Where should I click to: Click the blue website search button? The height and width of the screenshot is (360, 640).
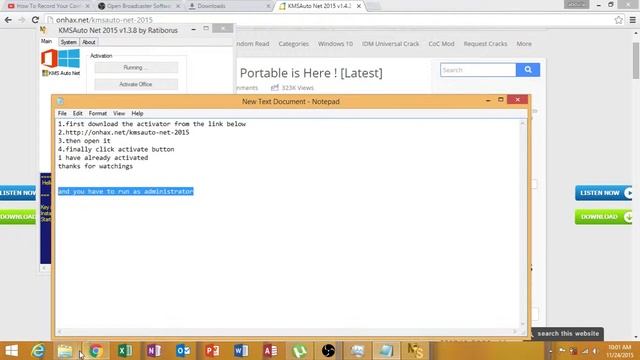[x=528, y=70]
